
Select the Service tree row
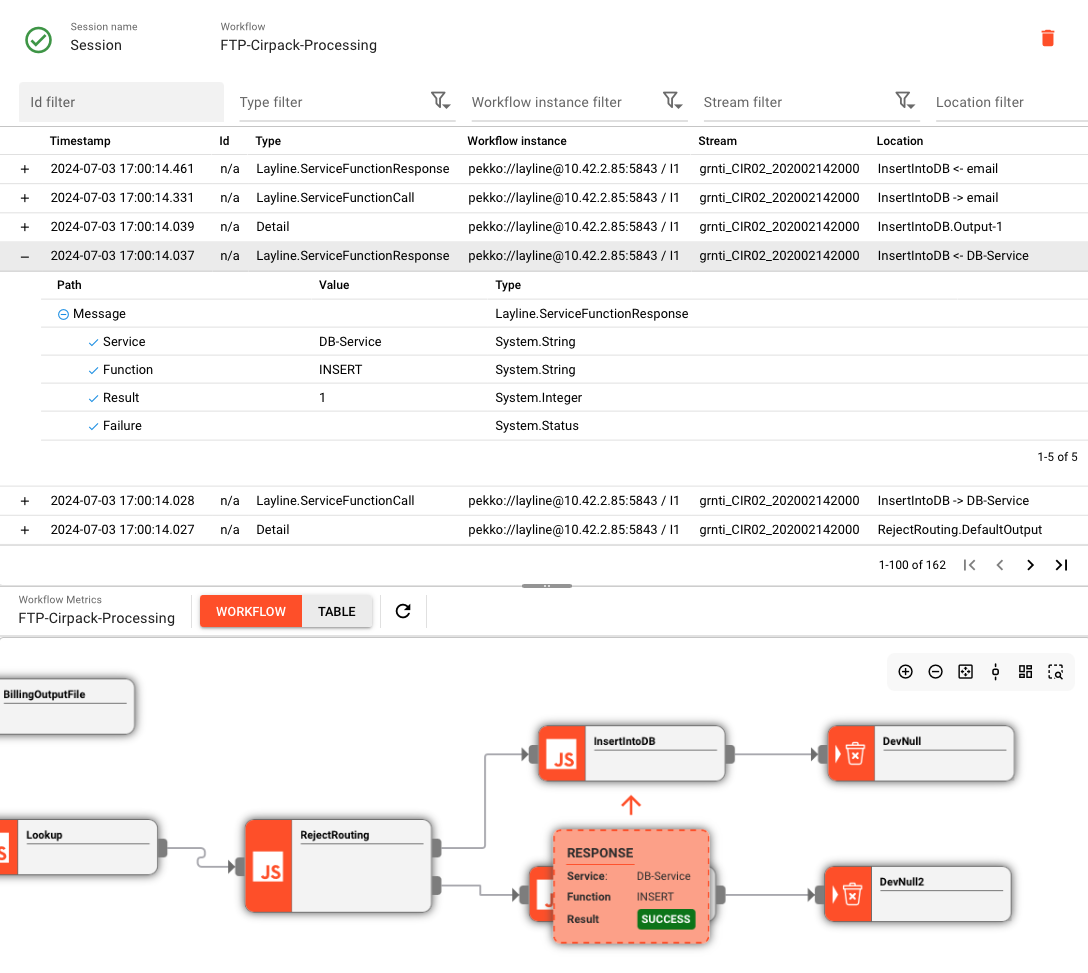click(564, 341)
